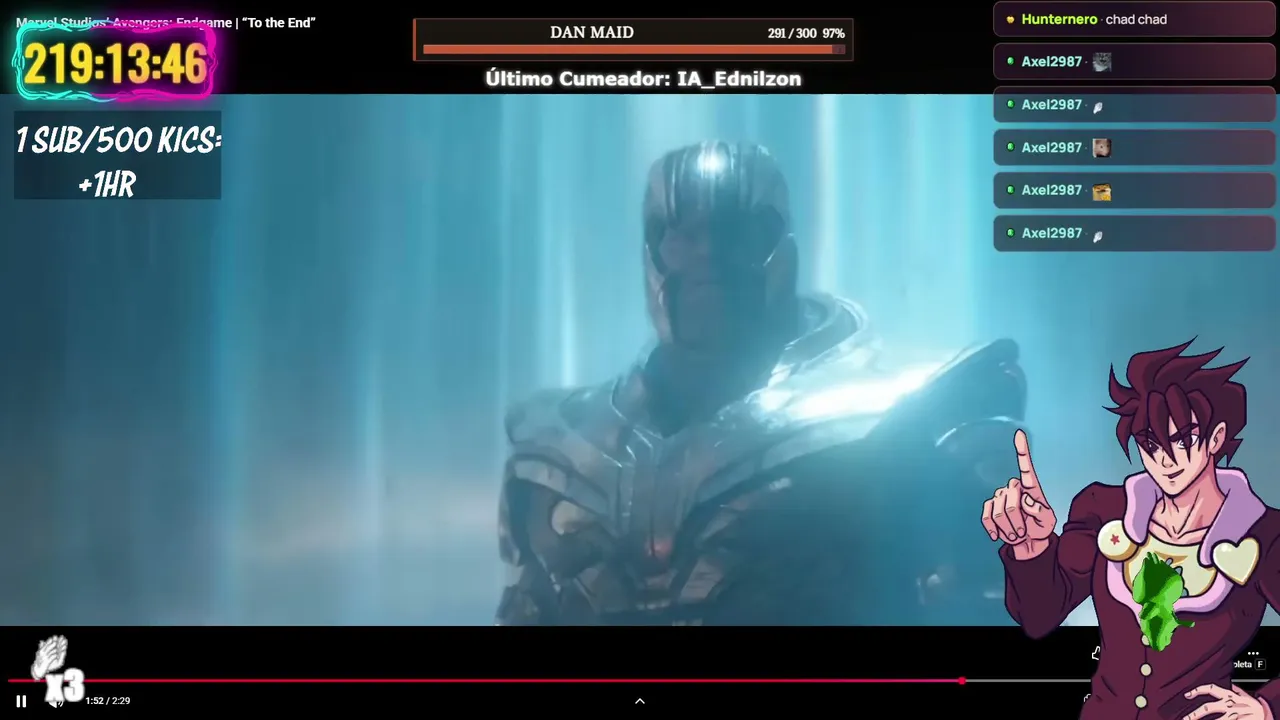
Task: Click the yellow box emote from Axel2987
Action: (1101, 191)
